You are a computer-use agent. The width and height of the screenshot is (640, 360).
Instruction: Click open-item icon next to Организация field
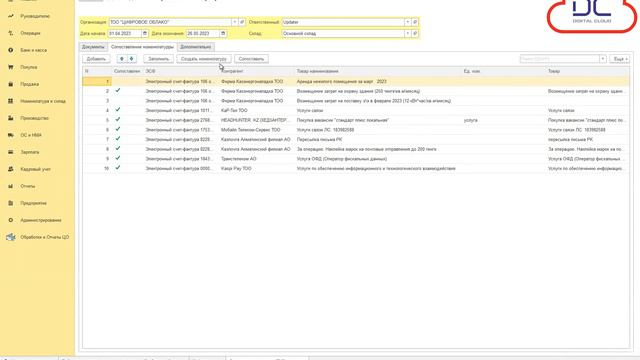point(242,22)
